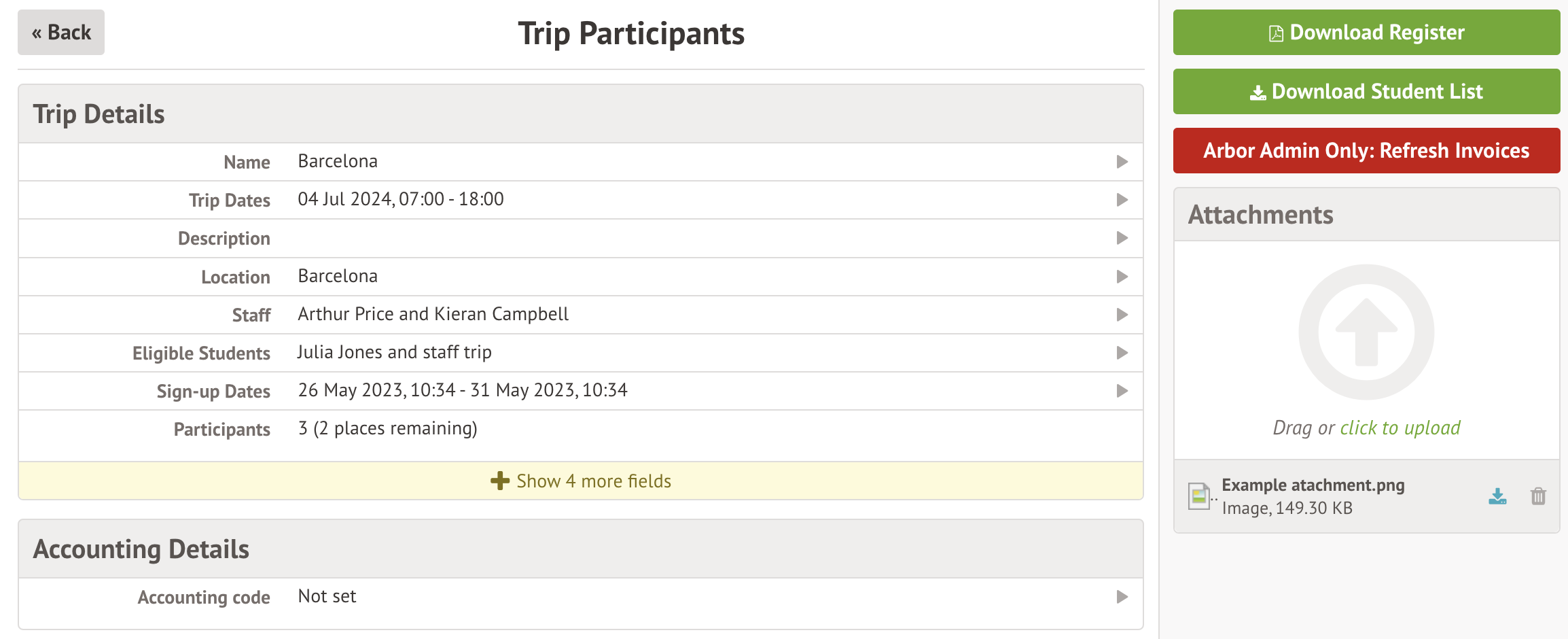Click the Participants value showing places remaining
1568x639 pixels.
tap(387, 428)
